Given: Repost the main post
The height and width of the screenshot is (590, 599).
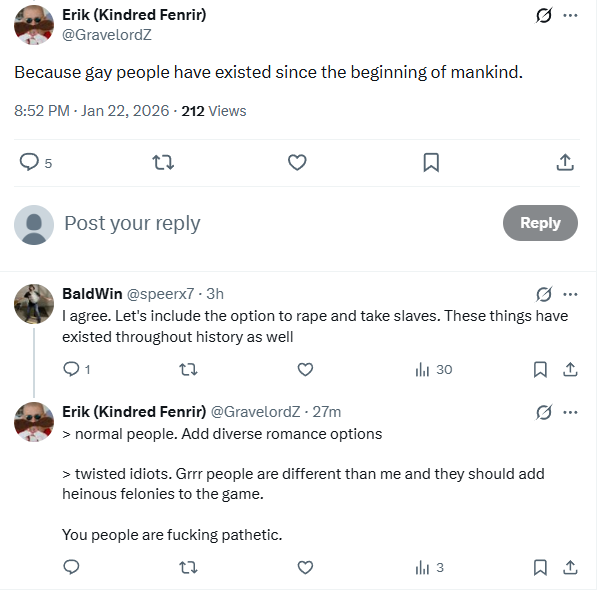Looking at the screenshot, I should (x=163, y=162).
